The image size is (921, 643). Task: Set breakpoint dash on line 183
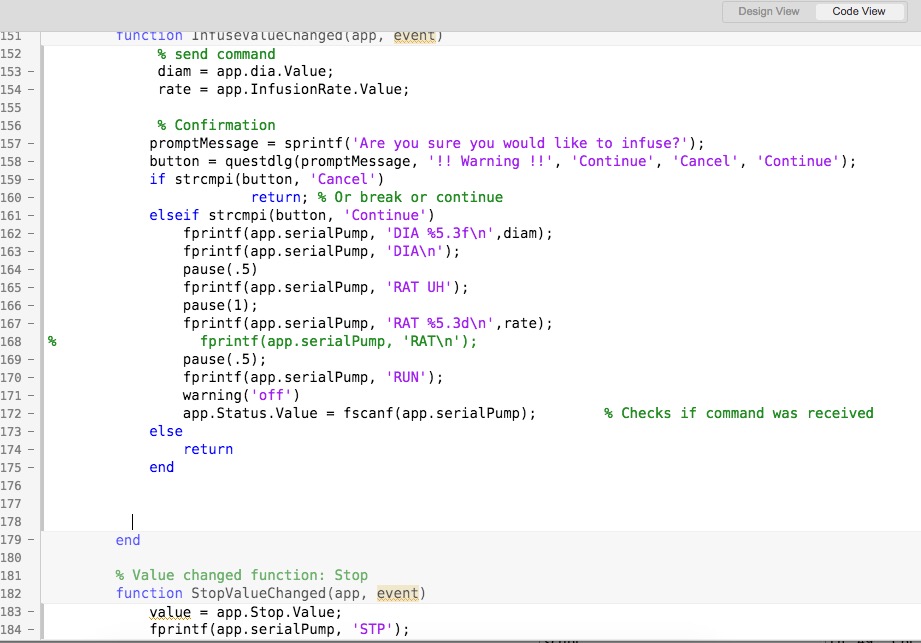[x=30, y=611]
